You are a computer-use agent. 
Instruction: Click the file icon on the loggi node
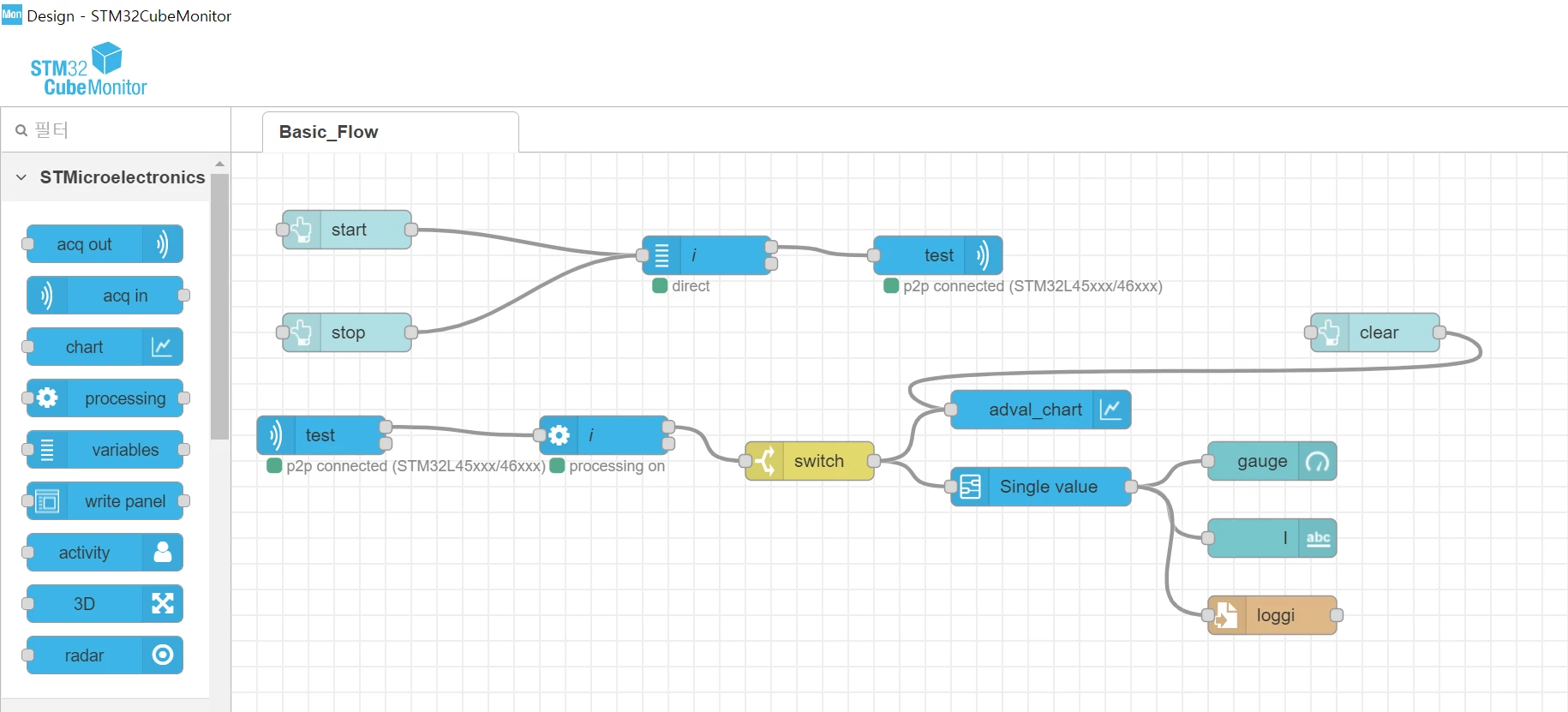click(1226, 615)
